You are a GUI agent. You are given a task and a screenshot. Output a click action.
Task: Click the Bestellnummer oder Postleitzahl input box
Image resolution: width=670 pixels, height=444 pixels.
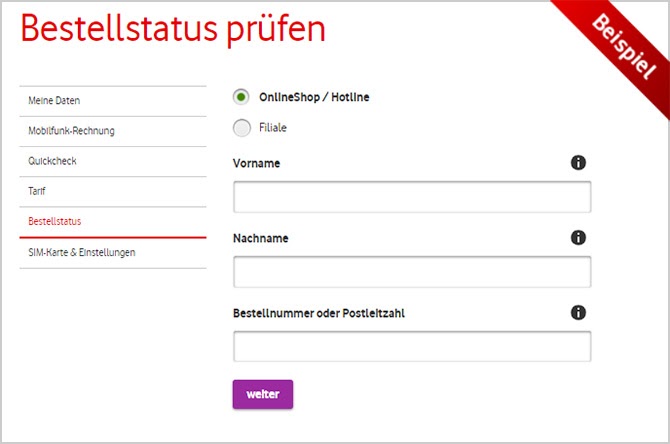tap(412, 347)
